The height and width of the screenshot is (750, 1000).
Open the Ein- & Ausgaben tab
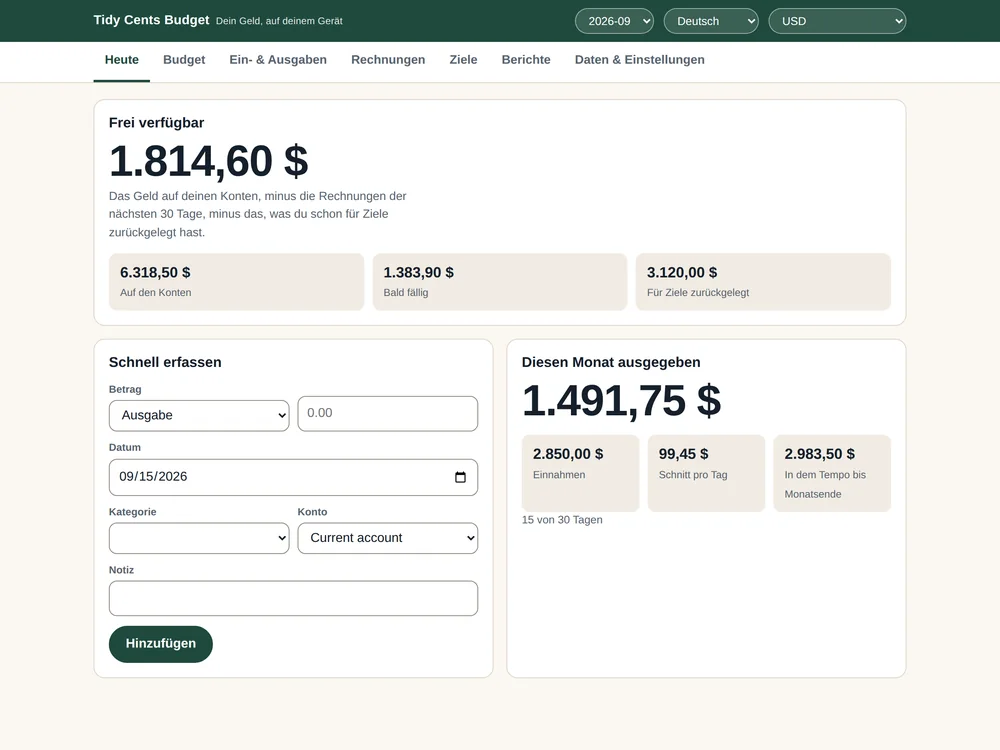pos(278,60)
